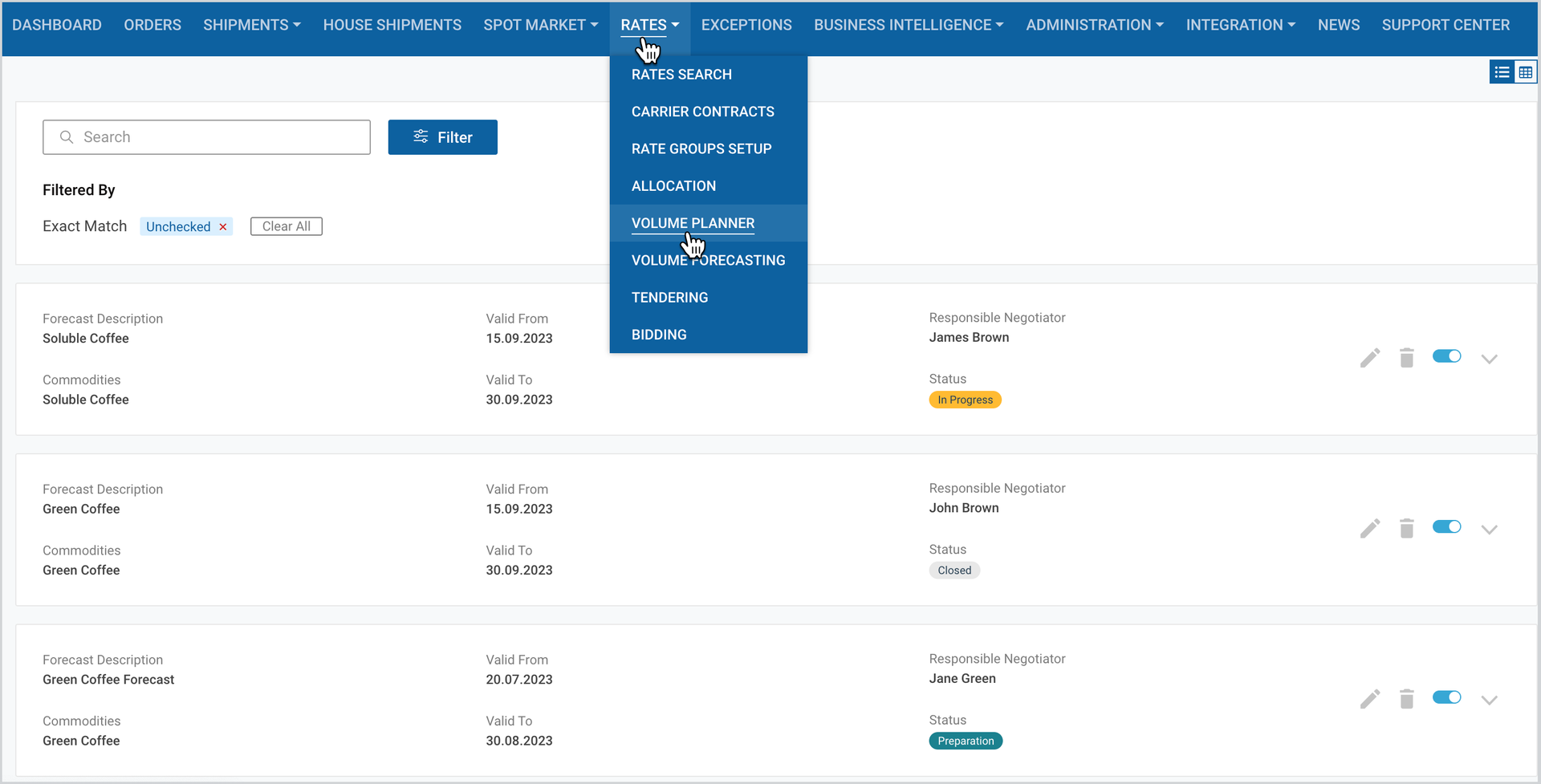Click negotiator name Jane Green
This screenshot has width=1541, height=784.
point(962,679)
